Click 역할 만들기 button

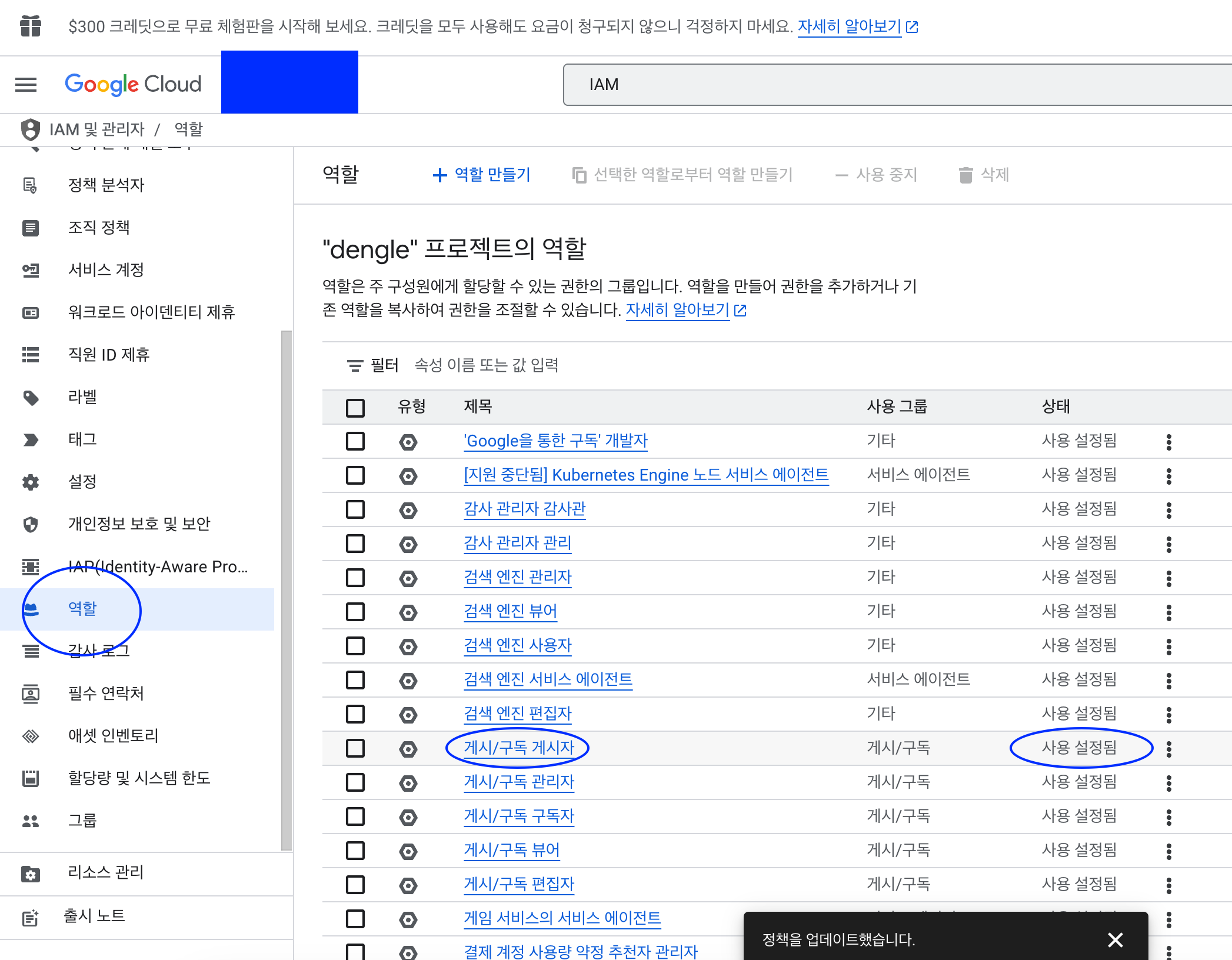[x=482, y=175]
